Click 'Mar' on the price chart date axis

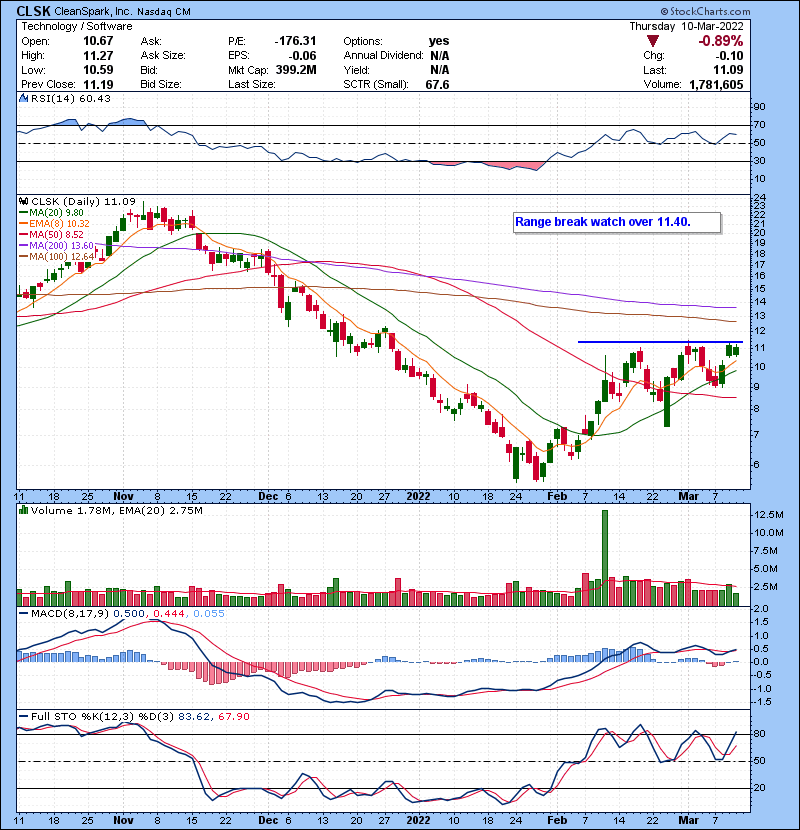(x=688, y=497)
